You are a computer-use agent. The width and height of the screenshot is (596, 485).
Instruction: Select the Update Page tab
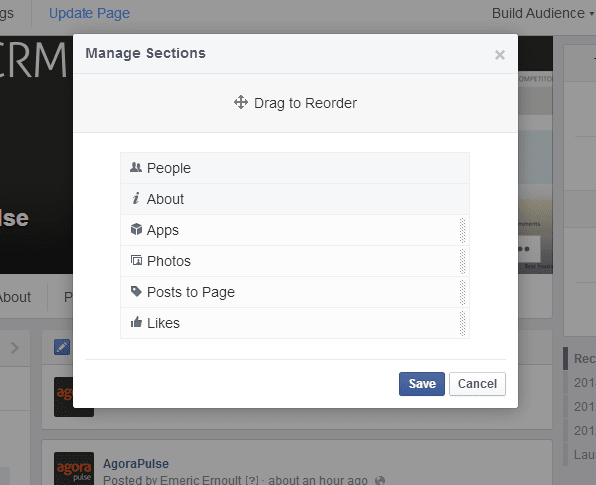tap(89, 13)
